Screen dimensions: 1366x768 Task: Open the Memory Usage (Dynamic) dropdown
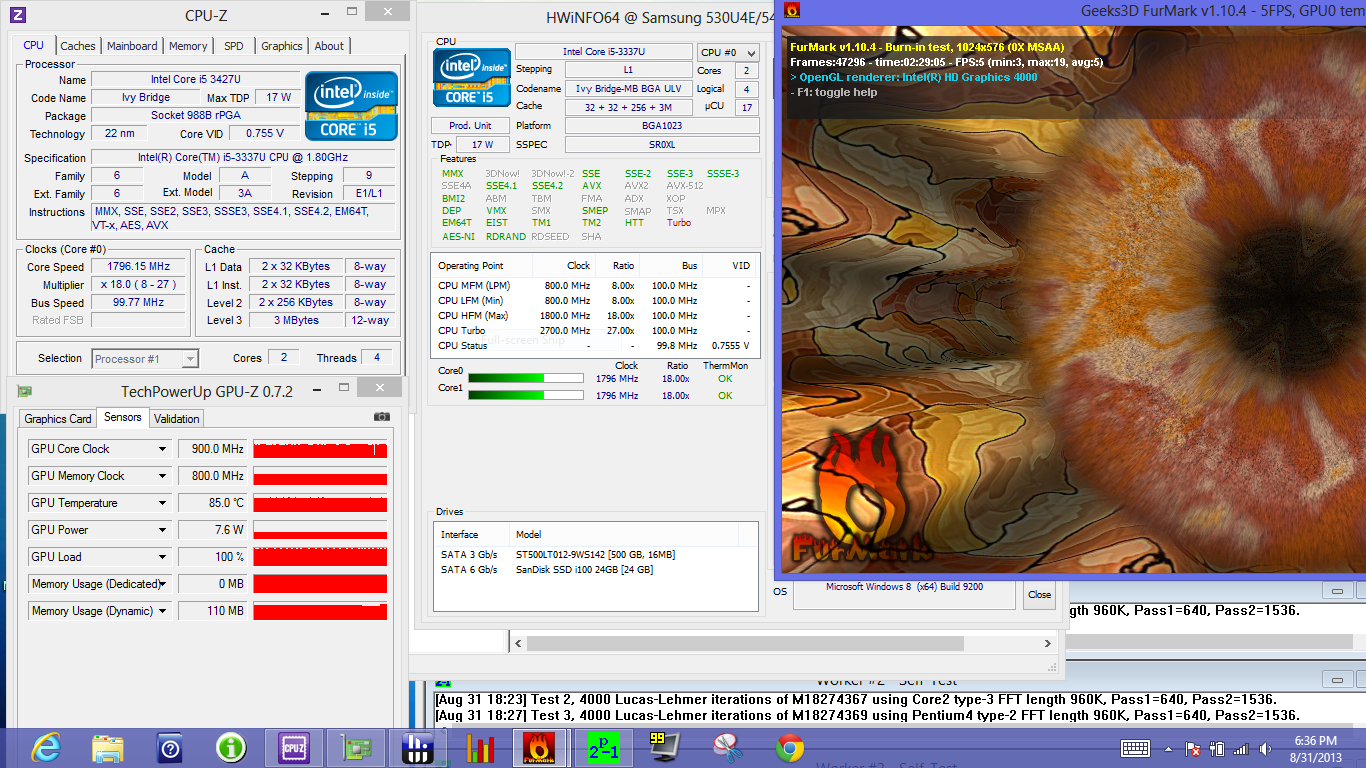[163, 611]
